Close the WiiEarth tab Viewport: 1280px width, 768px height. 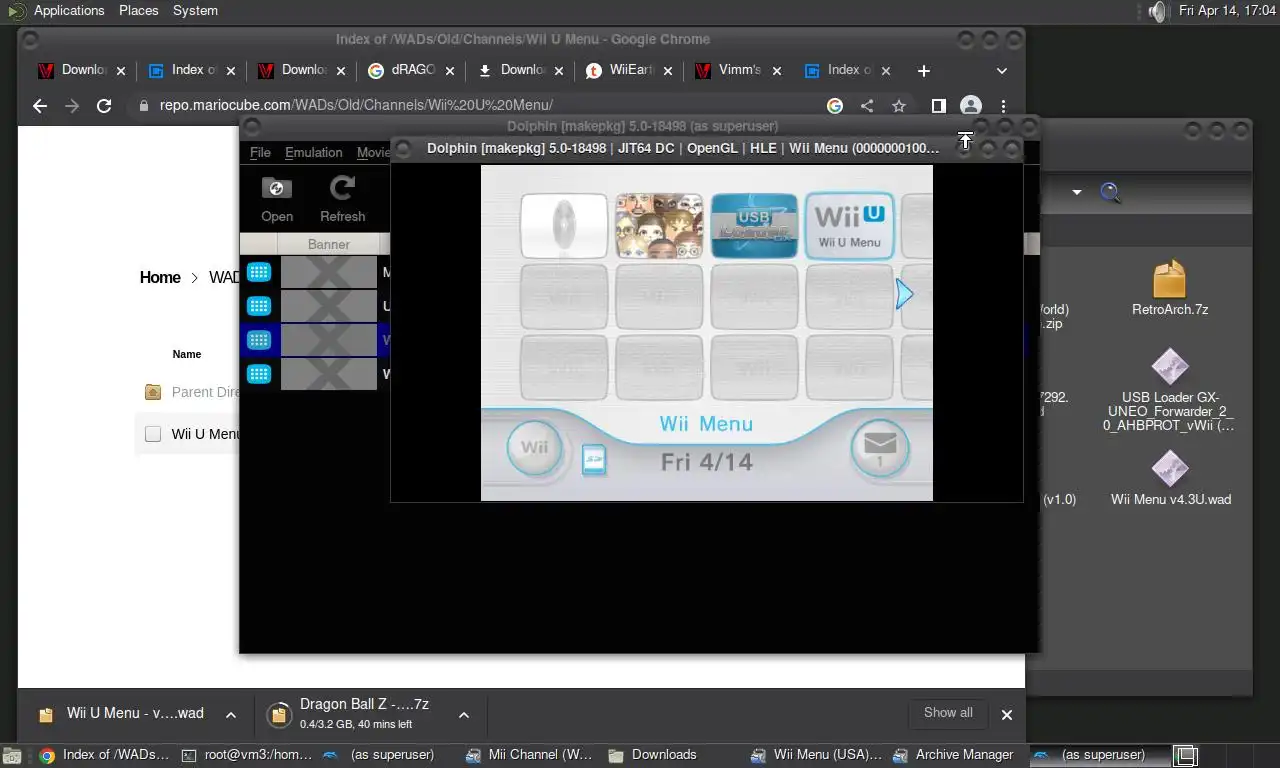click(669, 71)
